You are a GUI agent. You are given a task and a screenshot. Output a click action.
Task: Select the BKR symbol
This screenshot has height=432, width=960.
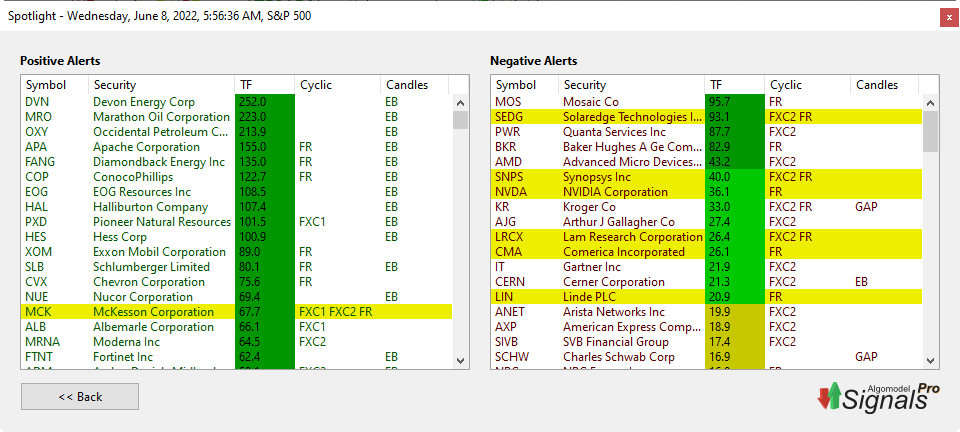(505, 147)
